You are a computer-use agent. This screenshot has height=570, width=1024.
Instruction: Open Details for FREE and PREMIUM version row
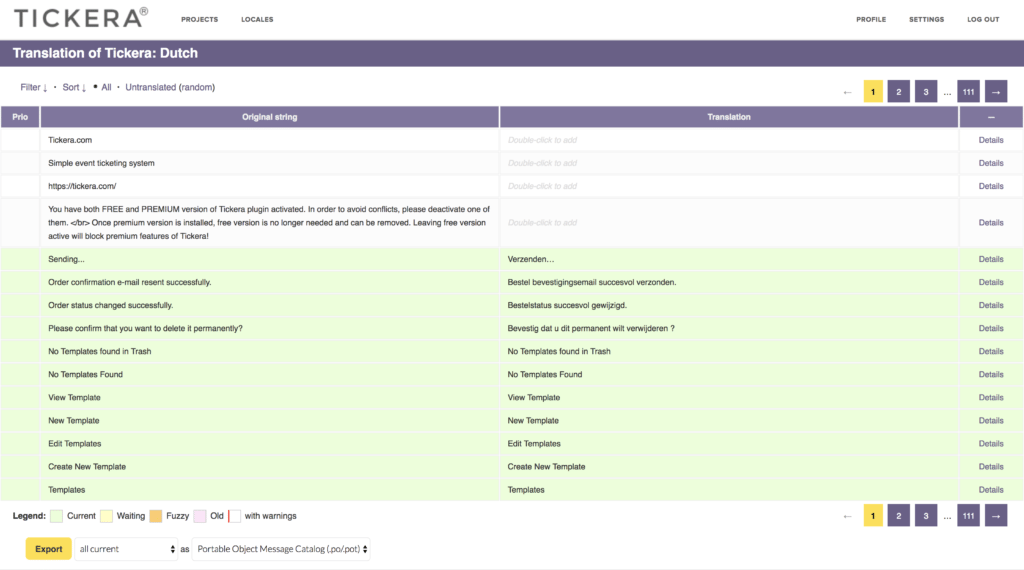[991, 223]
